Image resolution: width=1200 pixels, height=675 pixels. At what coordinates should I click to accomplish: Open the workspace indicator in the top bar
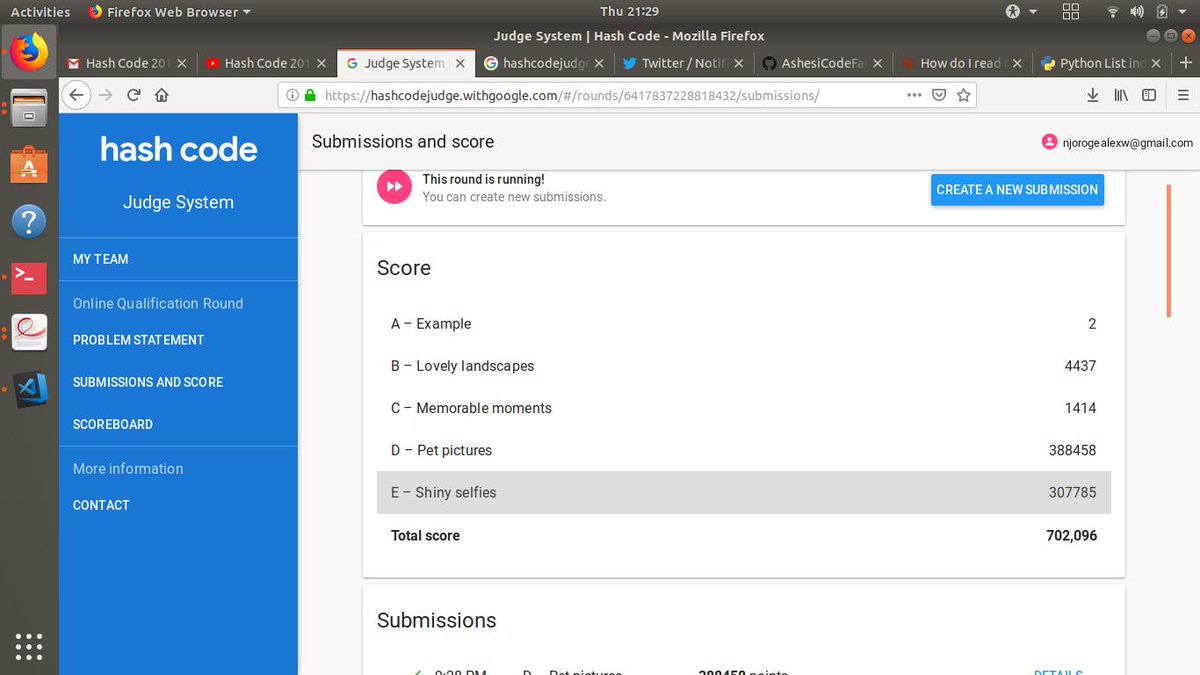(1071, 12)
